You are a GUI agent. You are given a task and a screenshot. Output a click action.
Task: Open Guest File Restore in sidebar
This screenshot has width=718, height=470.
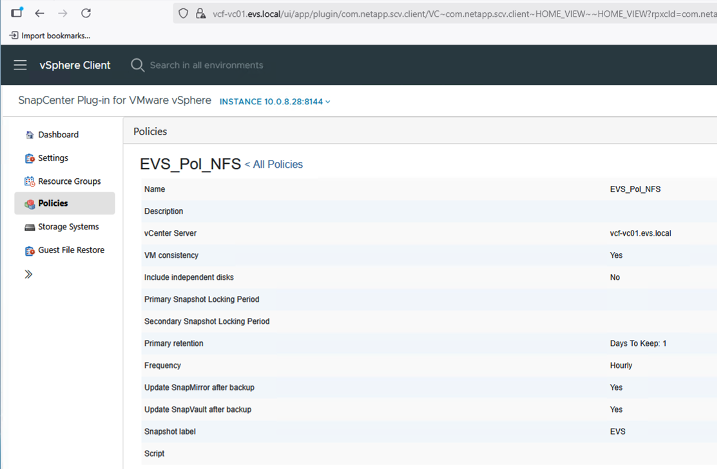pos(71,250)
